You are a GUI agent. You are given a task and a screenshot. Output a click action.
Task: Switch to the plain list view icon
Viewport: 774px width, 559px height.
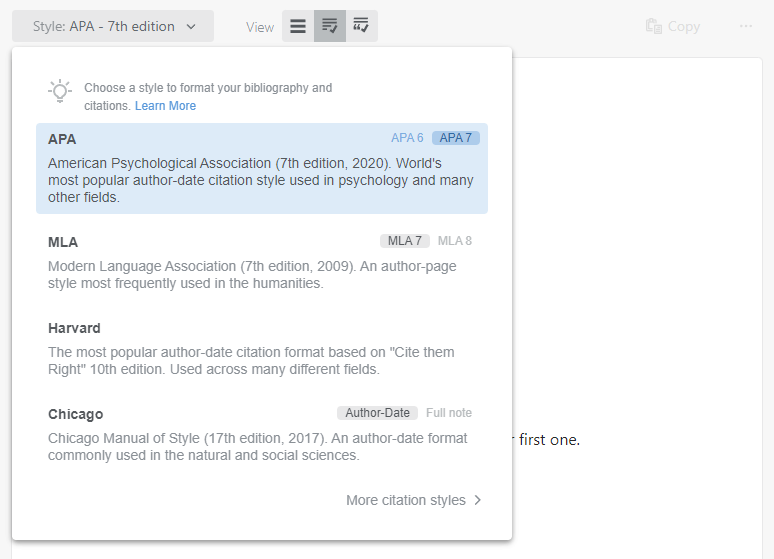298,26
